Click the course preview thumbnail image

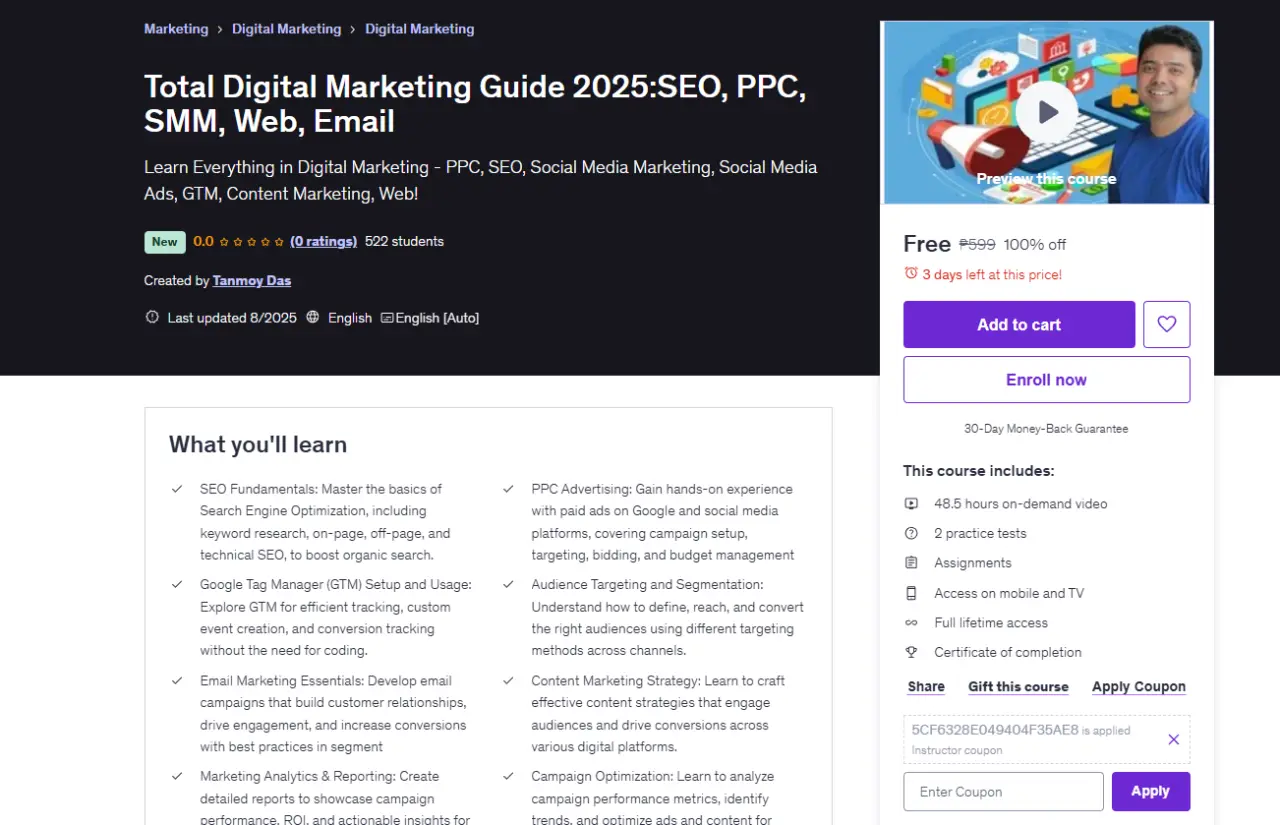pyautogui.click(x=1046, y=112)
